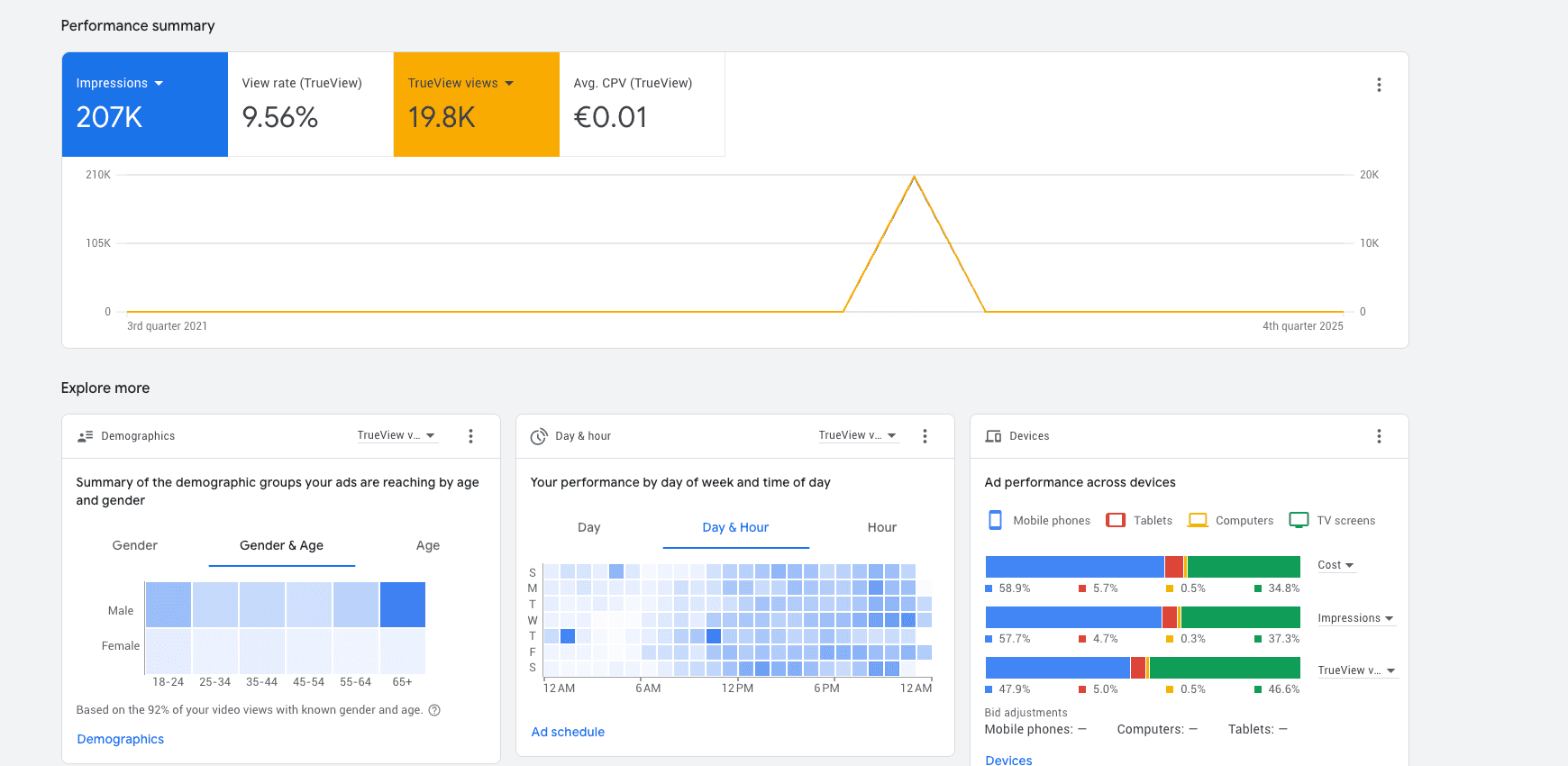This screenshot has width=1568, height=766.
Task: Switch to the Day tab
Action: (x=589, y=527)
